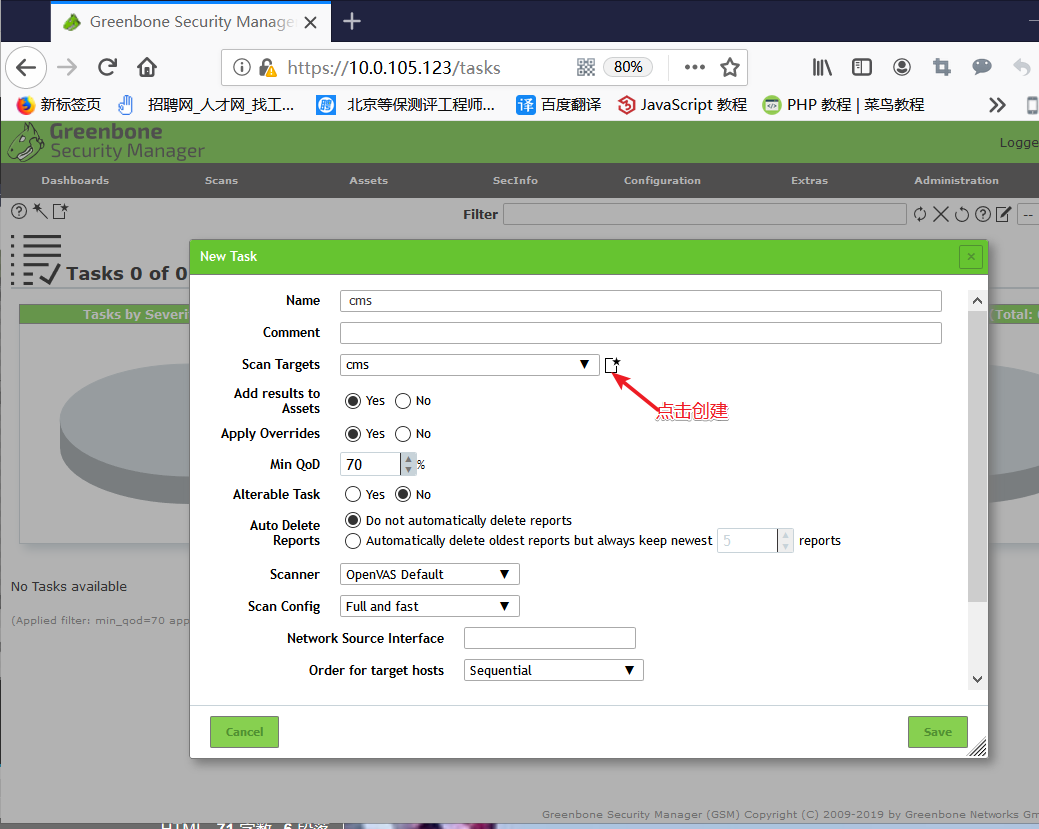Reset the filter to default icon
Screen dimensions: 1039x829
point(962,214)
